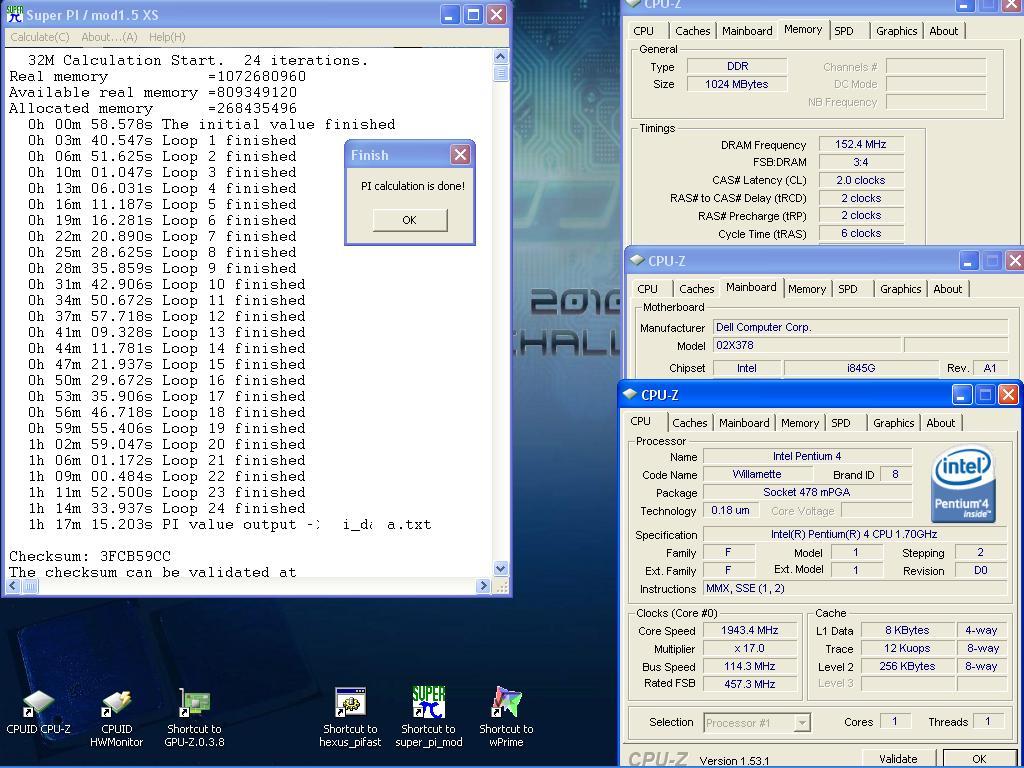Click the Super PI title bar icon
This screenshot has width=1024, height=768.
point(14,14)
